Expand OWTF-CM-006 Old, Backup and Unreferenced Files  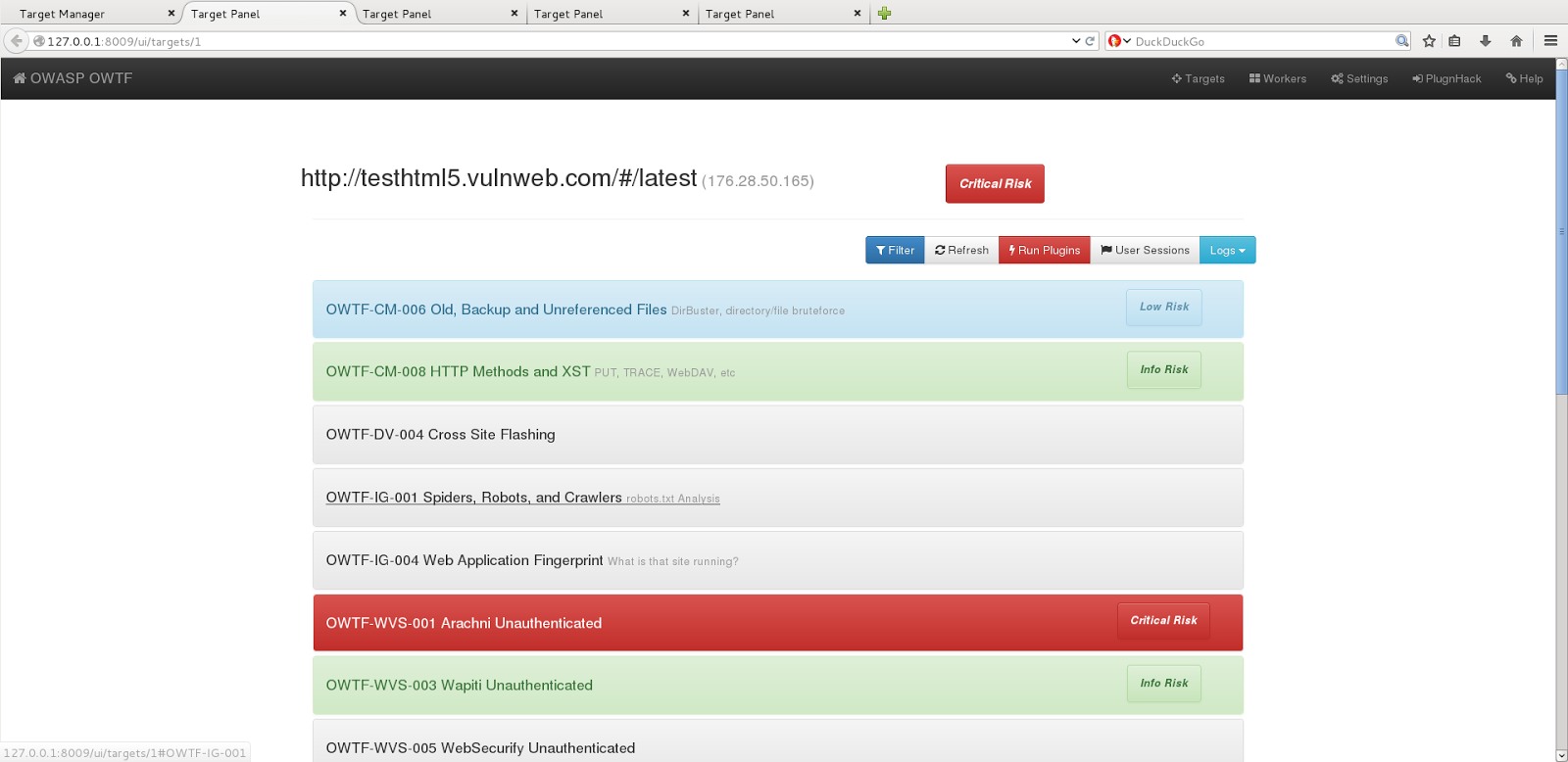[x=778, y=310]
